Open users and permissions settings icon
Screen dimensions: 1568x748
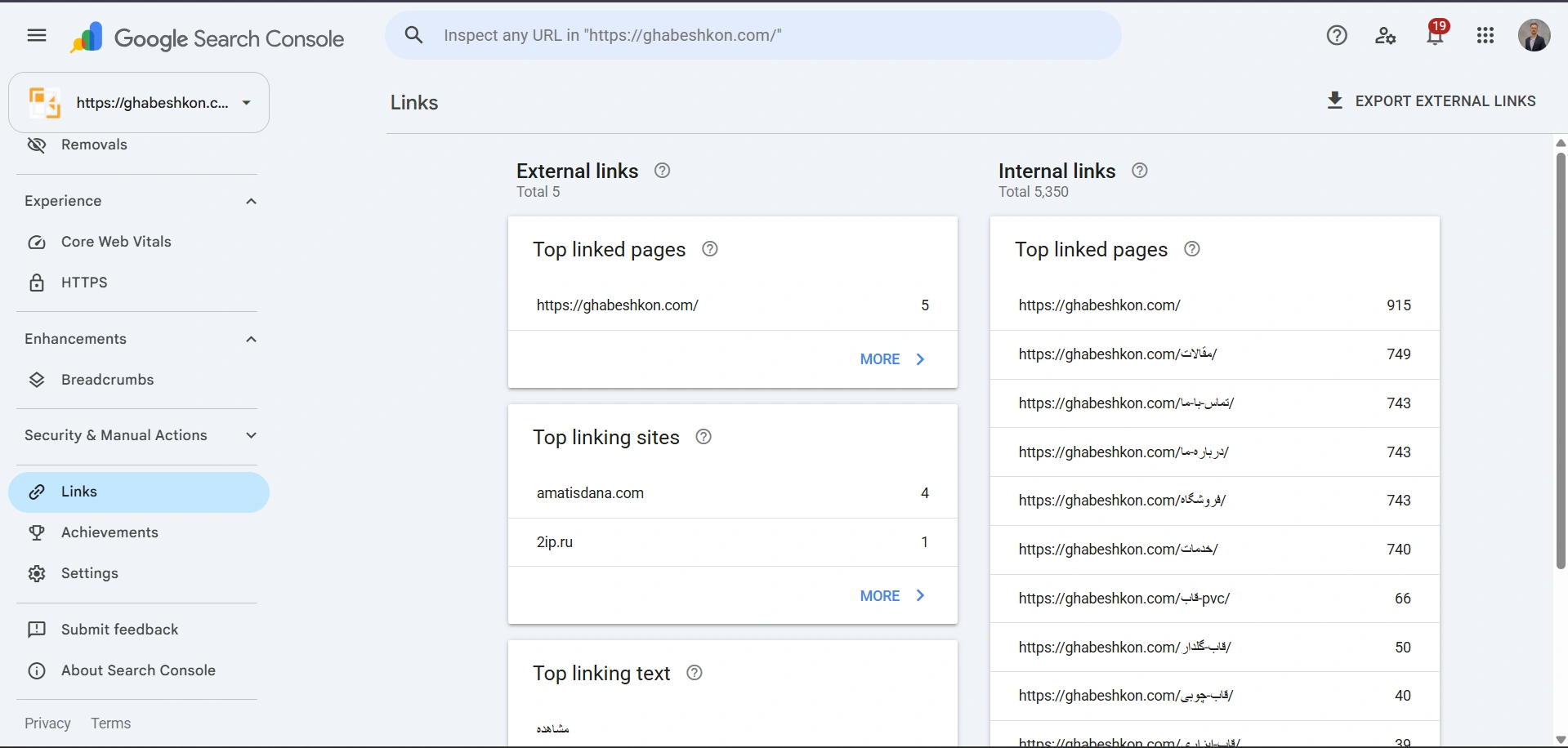[1386, 35]
